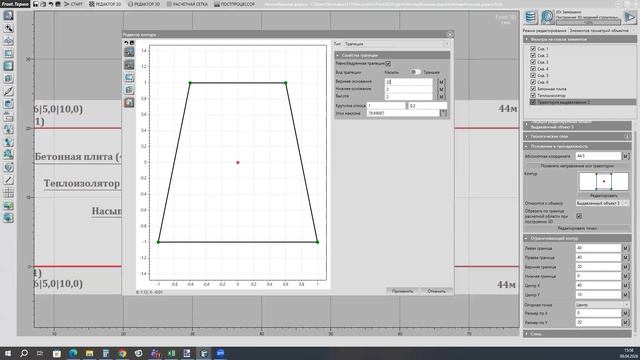
Task: Open Windows taskbar search
Action: coord(24,353)
